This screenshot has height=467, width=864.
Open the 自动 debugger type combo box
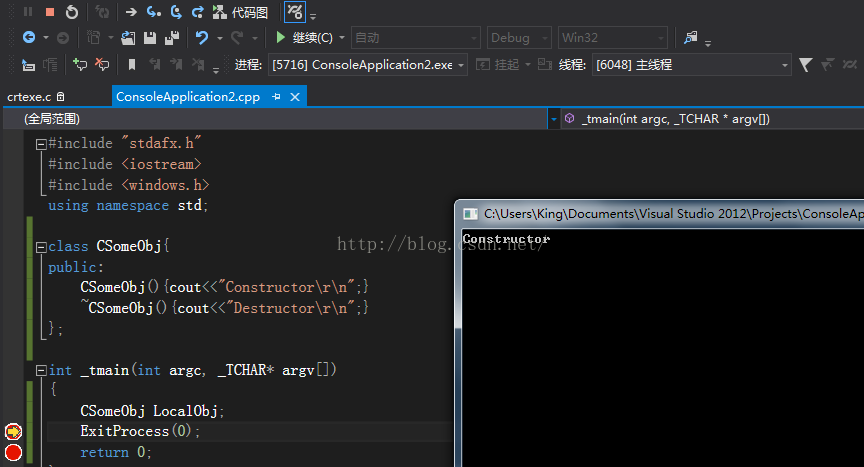coord(415,37)
